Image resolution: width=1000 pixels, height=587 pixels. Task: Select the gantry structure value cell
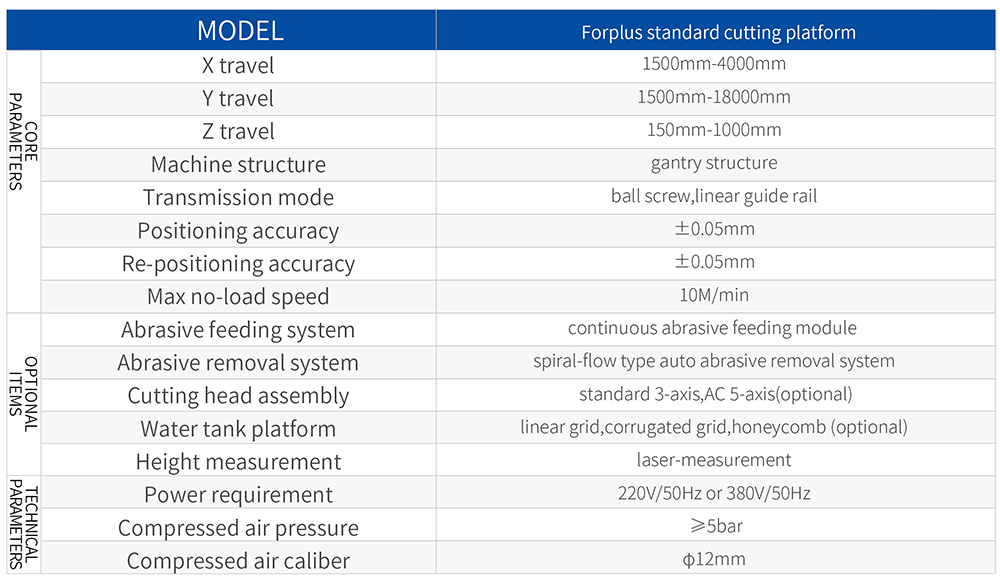[x=714, y=163]
